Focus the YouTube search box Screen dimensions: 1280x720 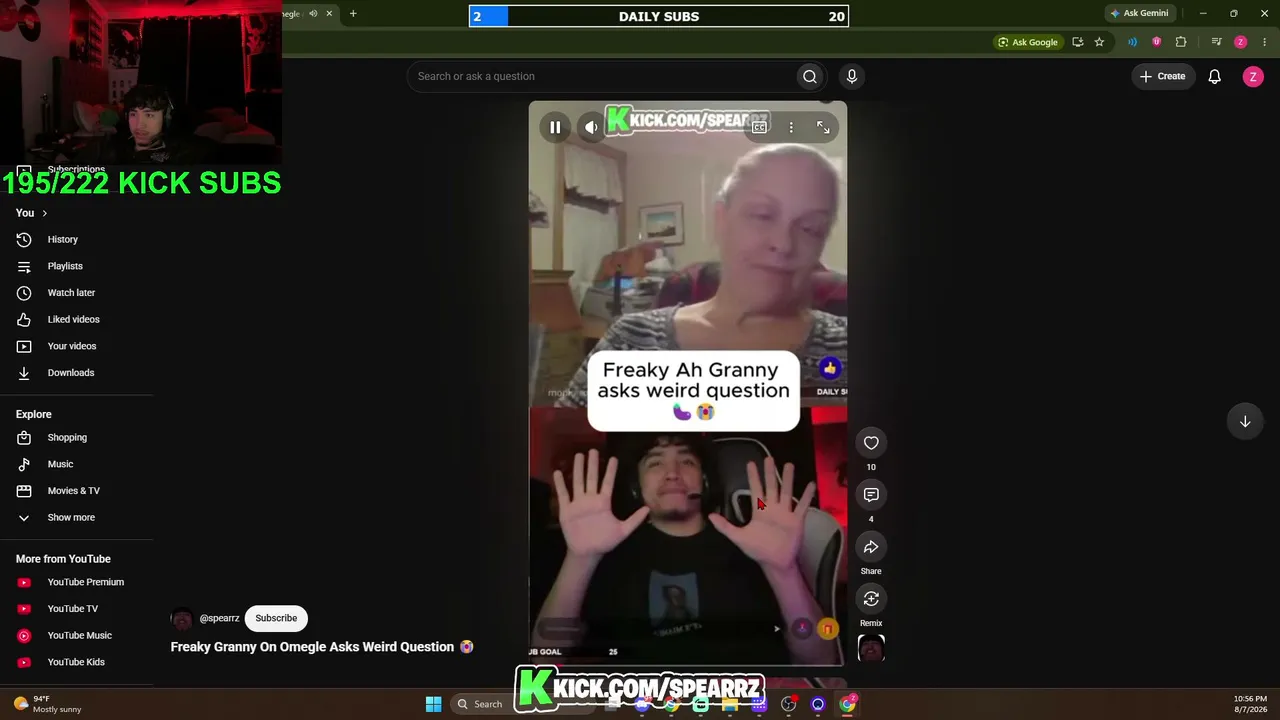(x=600, y=76)
